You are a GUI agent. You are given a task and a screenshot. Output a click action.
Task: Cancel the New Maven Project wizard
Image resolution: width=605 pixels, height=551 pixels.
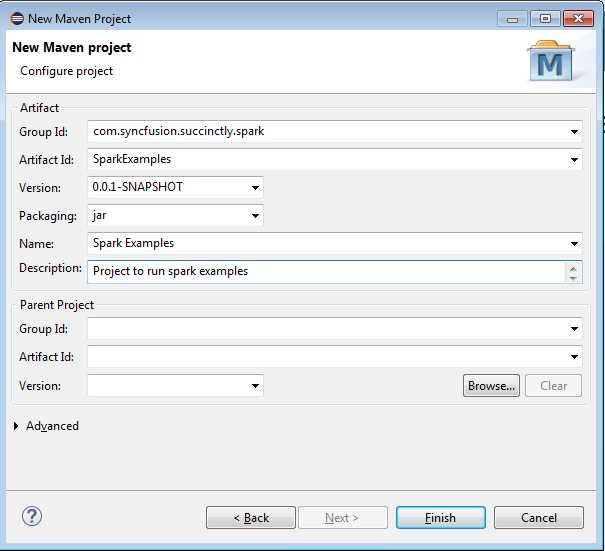pos(539,517)
